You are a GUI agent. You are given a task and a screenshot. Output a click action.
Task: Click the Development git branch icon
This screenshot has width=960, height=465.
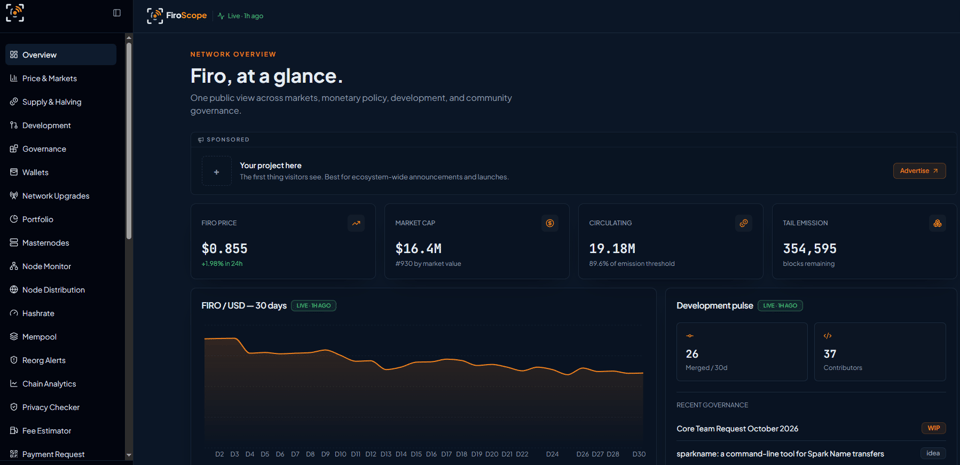pyautogui.click(x=13, y=125)
